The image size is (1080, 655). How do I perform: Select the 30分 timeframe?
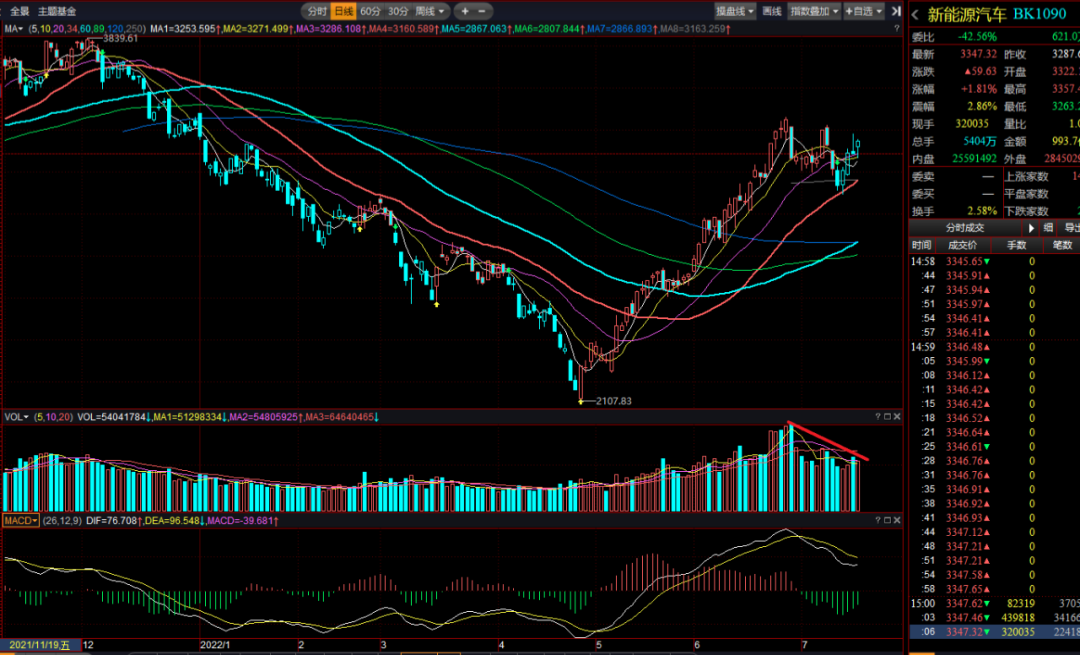[x=397, y=11]
